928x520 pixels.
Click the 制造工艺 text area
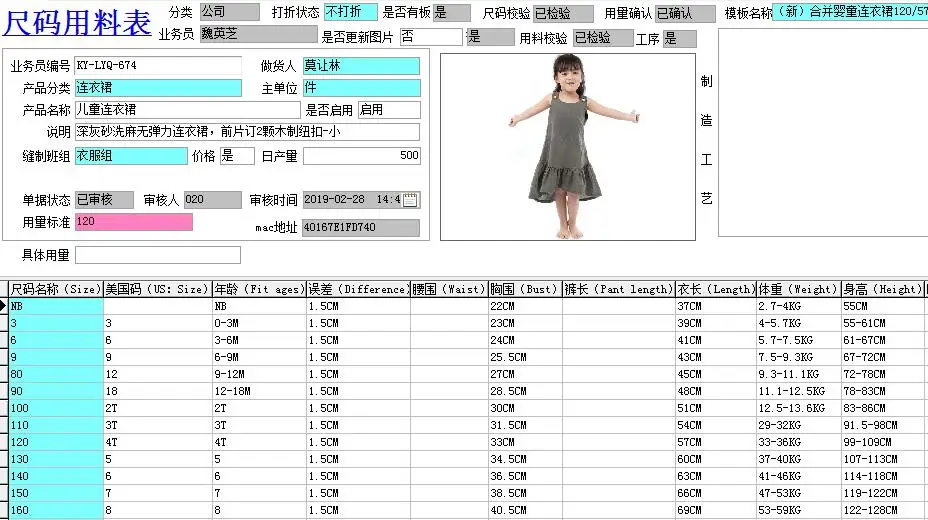823,133
